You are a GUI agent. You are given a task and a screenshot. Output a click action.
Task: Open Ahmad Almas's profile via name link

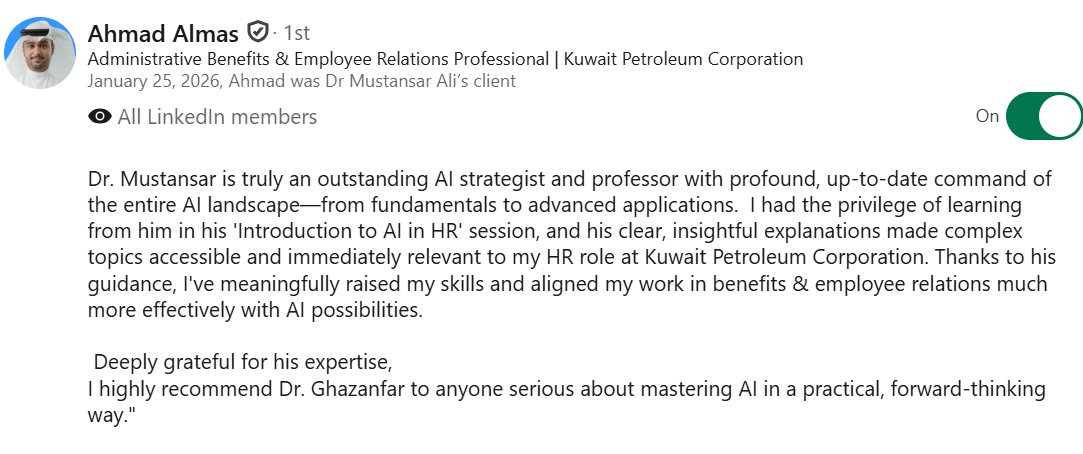[x=163, y=33]
